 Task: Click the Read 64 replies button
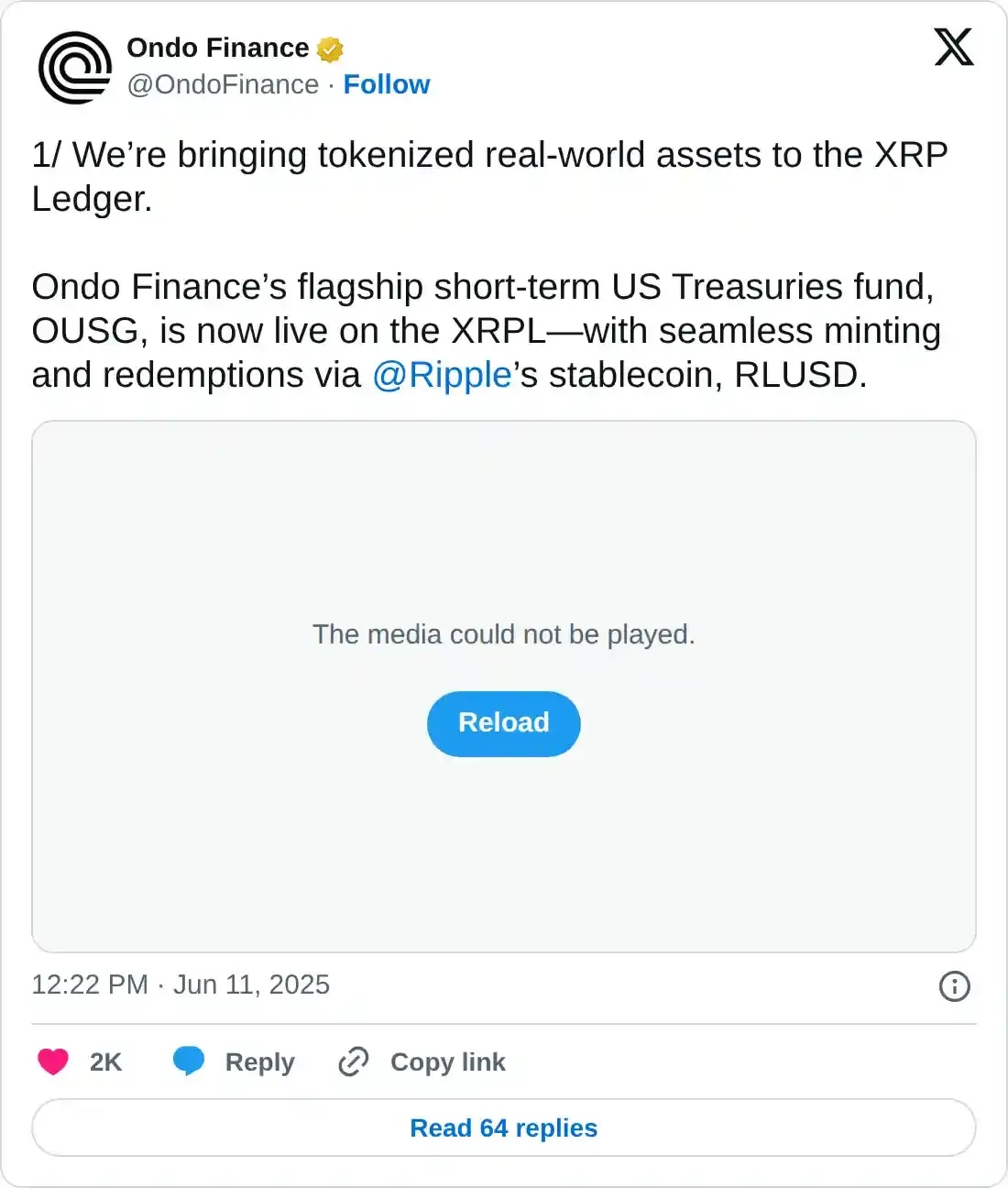(x=503, y=1127)
